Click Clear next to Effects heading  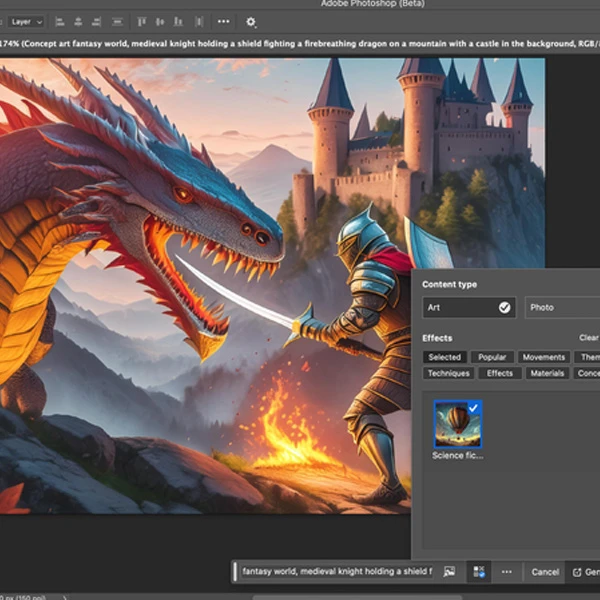(588, 338)
